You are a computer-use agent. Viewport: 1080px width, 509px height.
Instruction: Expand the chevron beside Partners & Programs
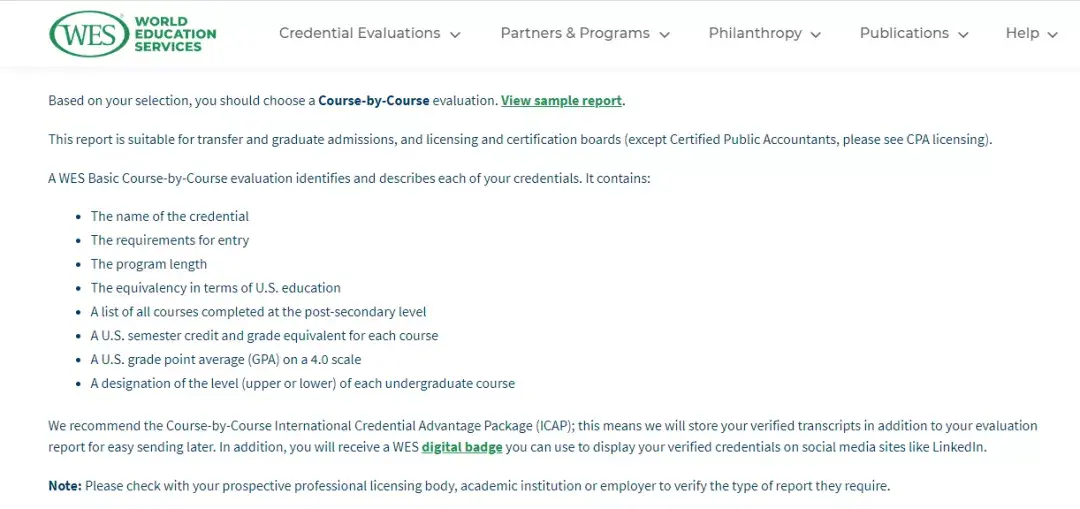pos(665,35)
